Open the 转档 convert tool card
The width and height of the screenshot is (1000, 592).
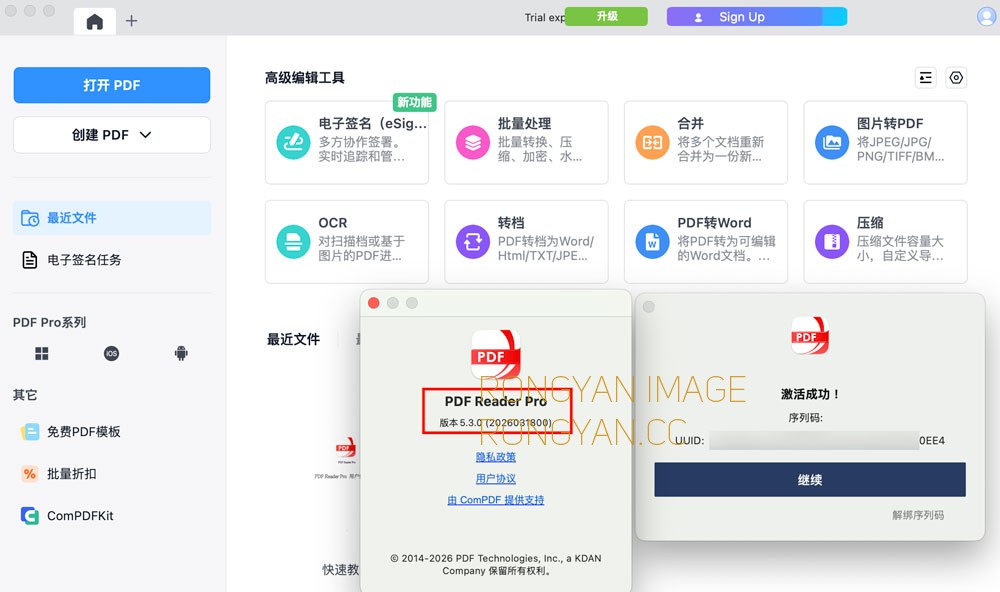click(x=526, y=242)
